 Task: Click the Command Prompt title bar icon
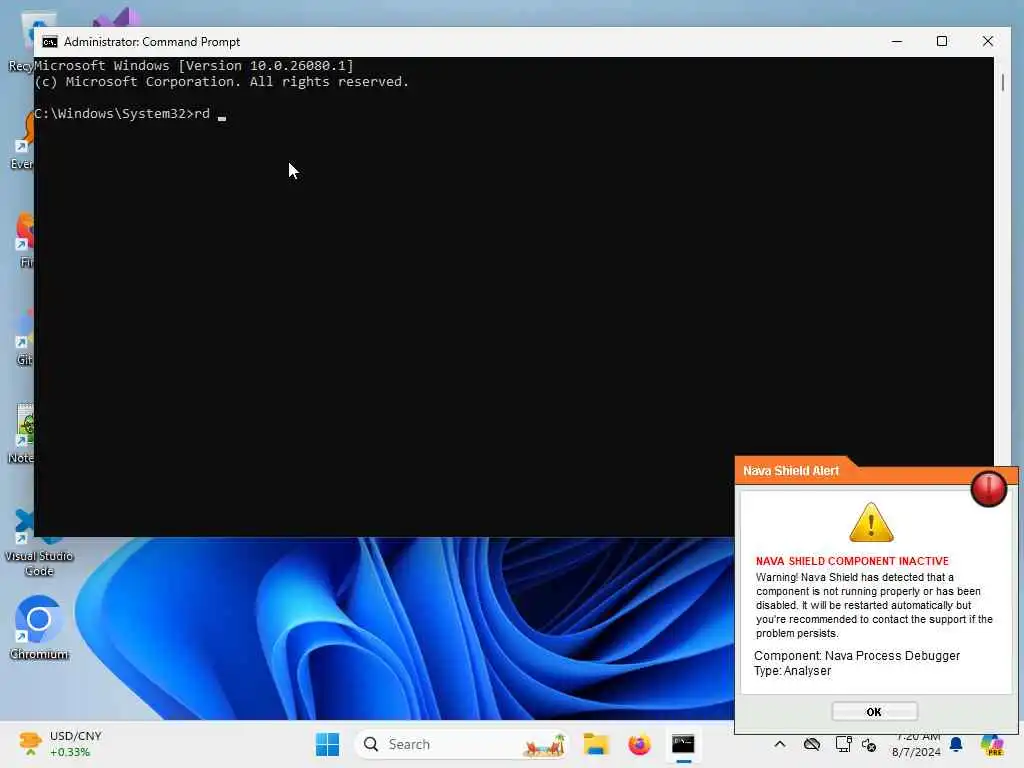(50, 42)
